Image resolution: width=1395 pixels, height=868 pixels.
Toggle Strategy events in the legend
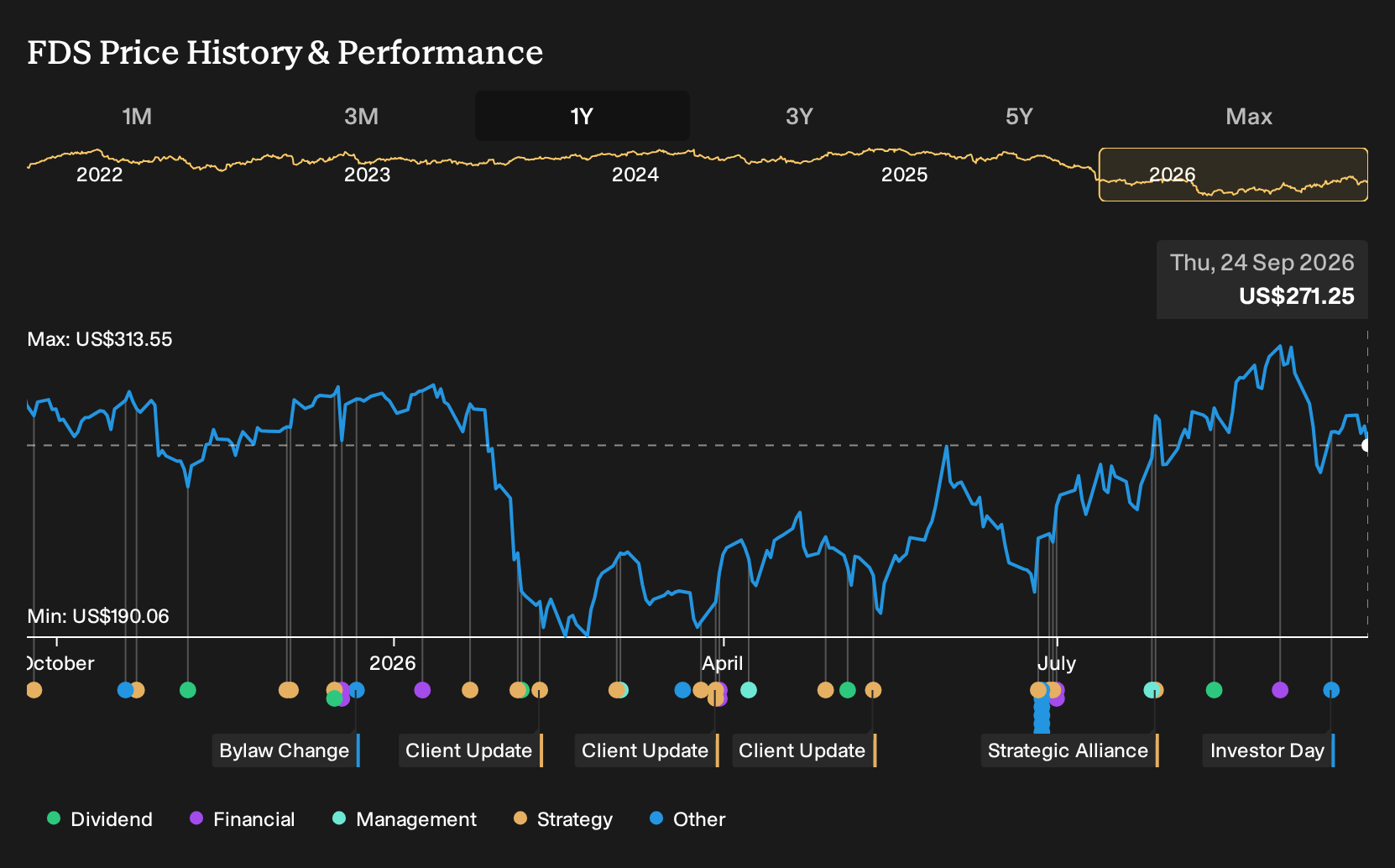coord(563,818)
